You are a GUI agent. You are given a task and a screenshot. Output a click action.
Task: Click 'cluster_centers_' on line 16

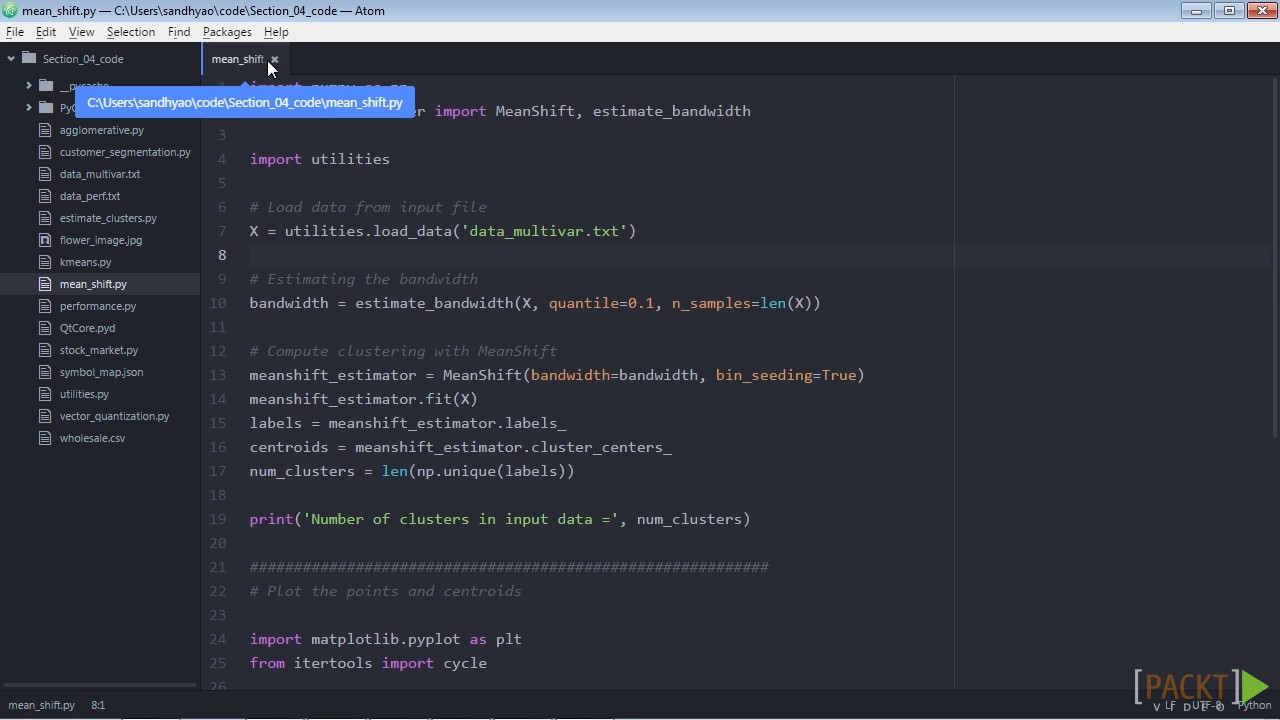tap(601, 447)
